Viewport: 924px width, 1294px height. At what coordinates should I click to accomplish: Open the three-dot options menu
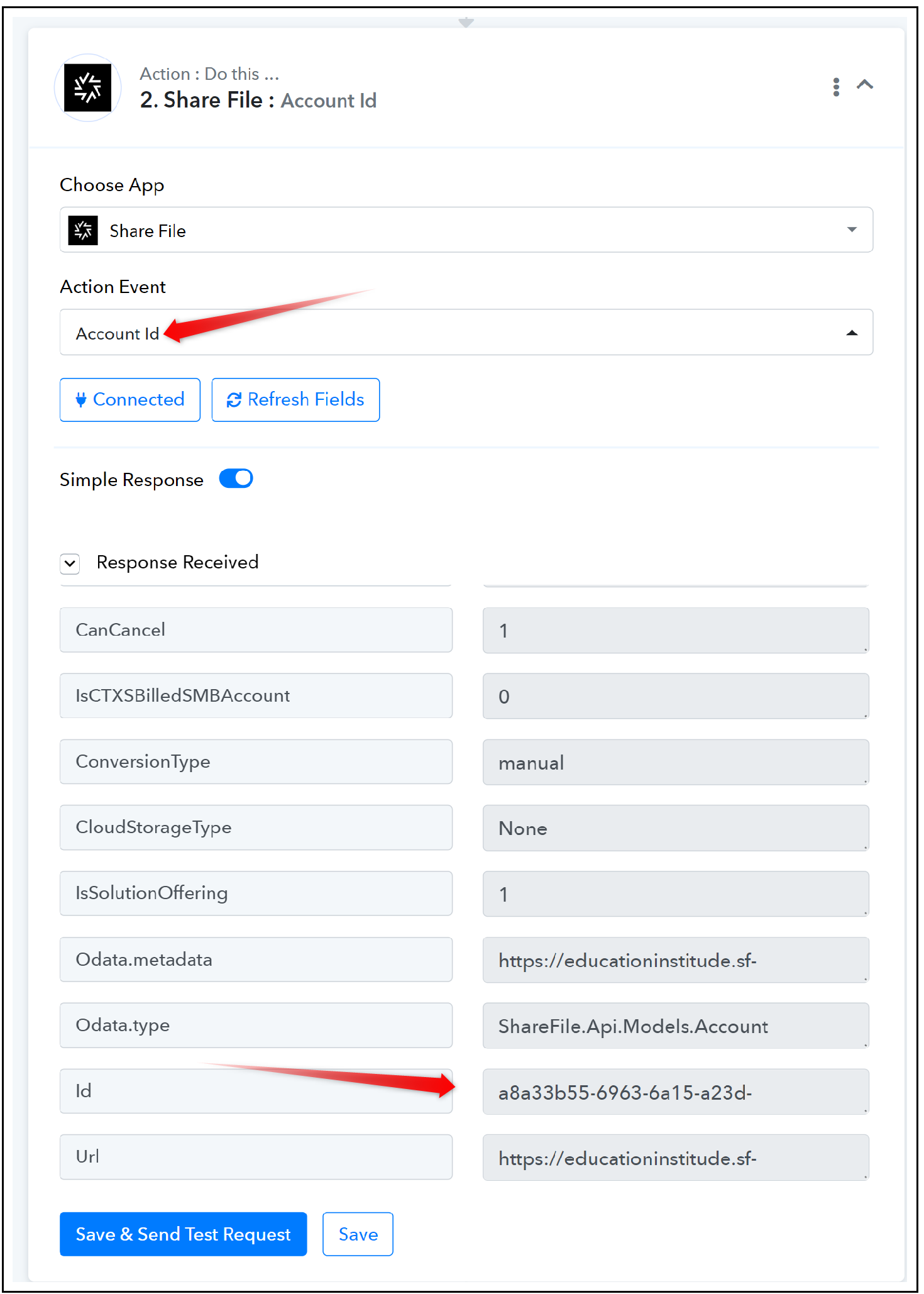click(x=836, y=87)
